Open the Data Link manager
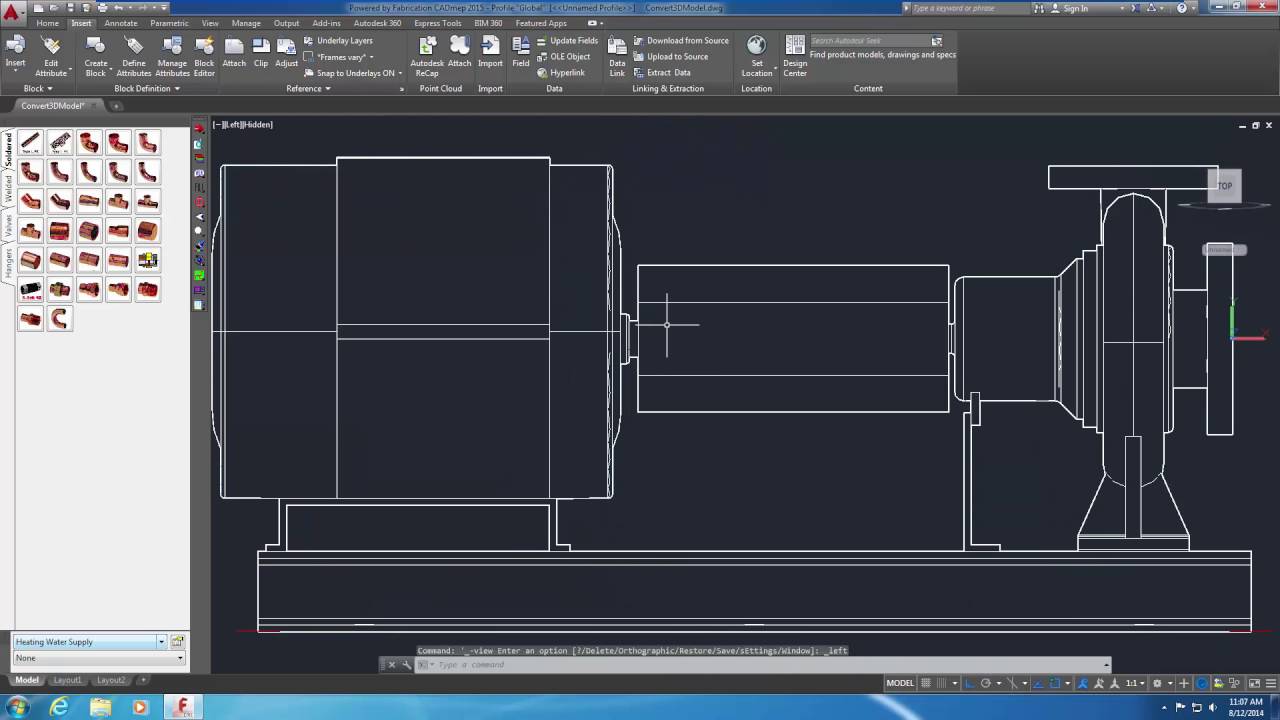This screenshot has width=1280, height=720. point(617,56)
